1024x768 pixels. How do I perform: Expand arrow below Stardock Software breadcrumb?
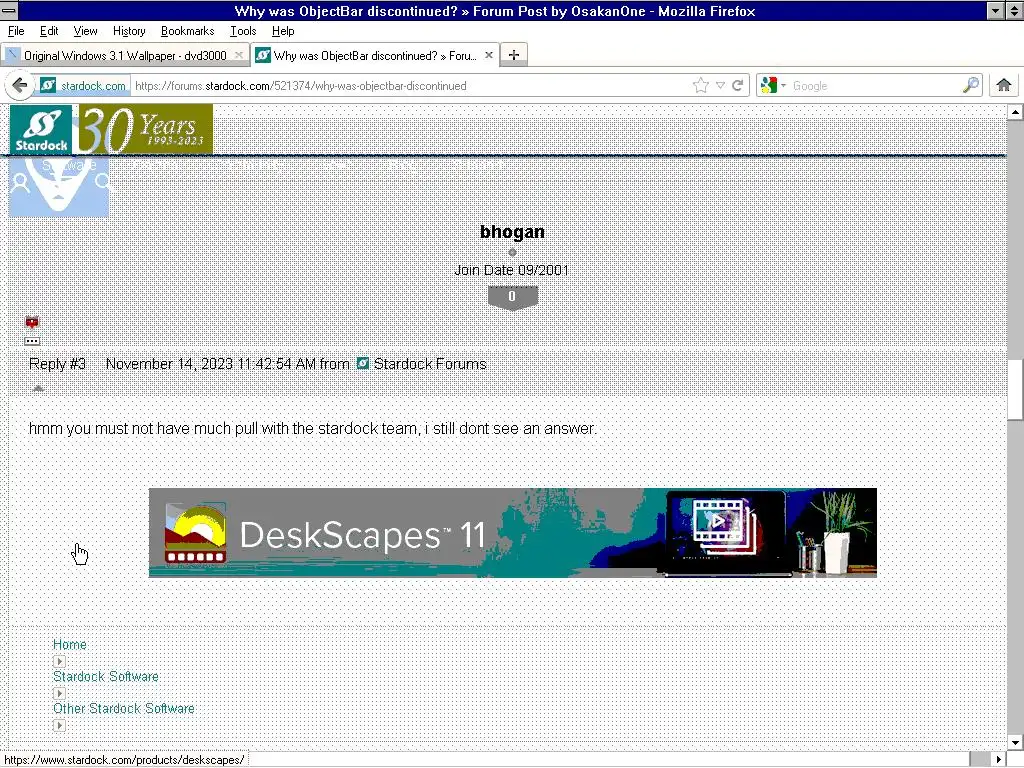[59, 693]
